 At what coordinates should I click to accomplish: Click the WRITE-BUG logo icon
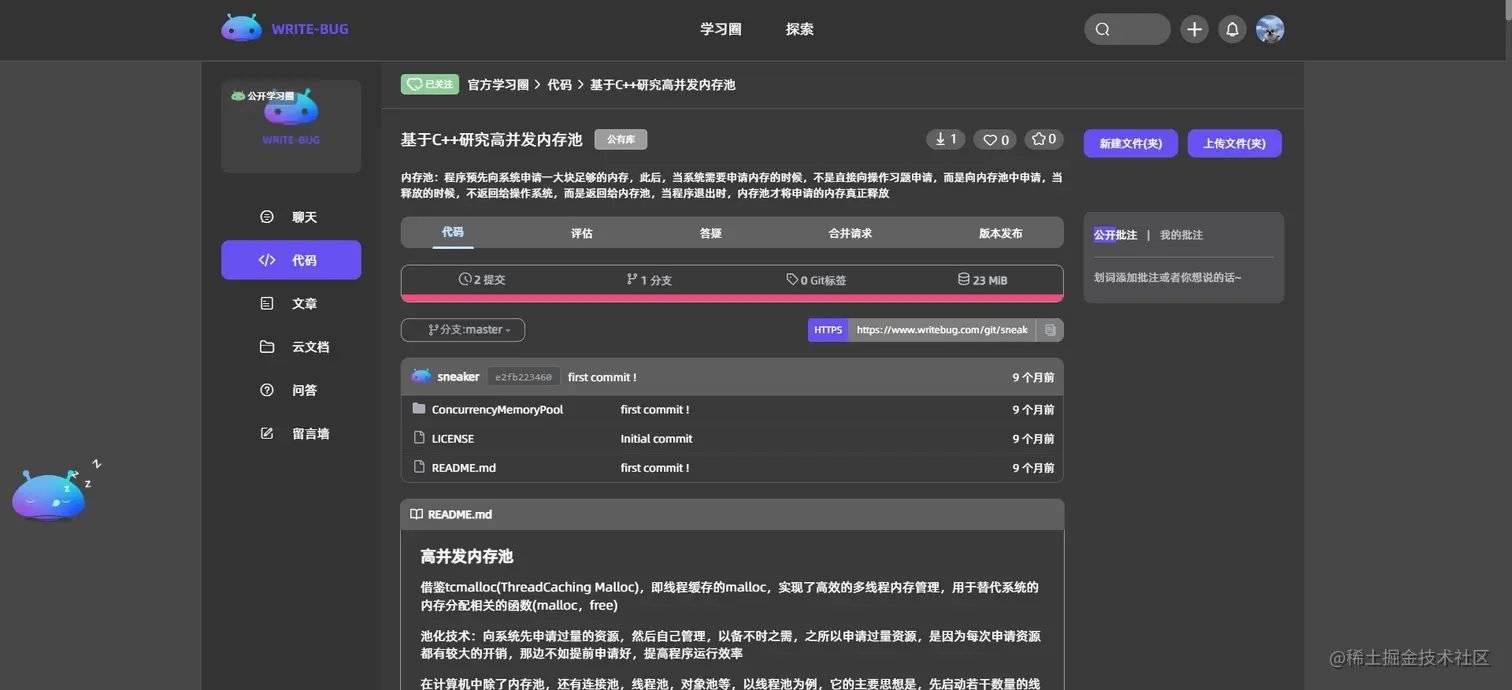(x=242, y=28)
